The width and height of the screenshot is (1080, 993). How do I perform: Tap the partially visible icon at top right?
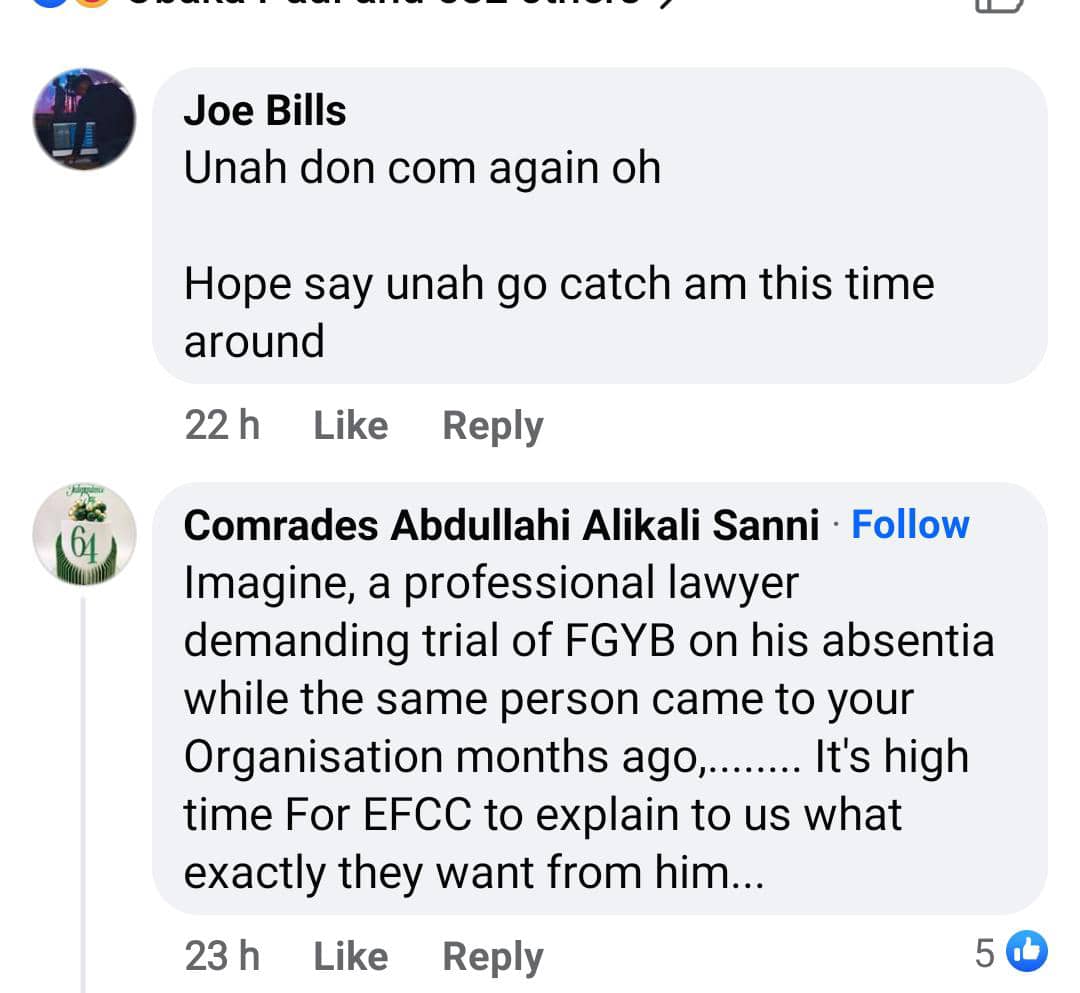[x=999, y=5]
